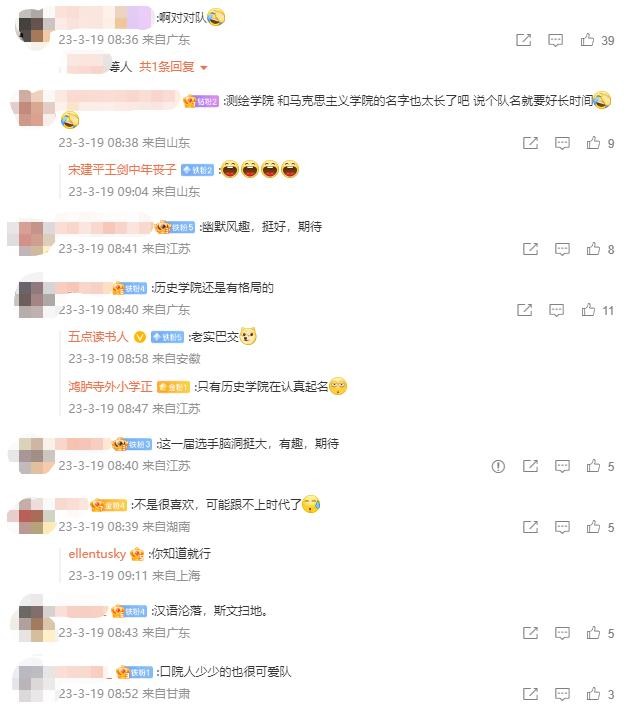Reply to the 测绘学院 comment using comment icon
Screen dimensions: 633x714
[562, 143]
